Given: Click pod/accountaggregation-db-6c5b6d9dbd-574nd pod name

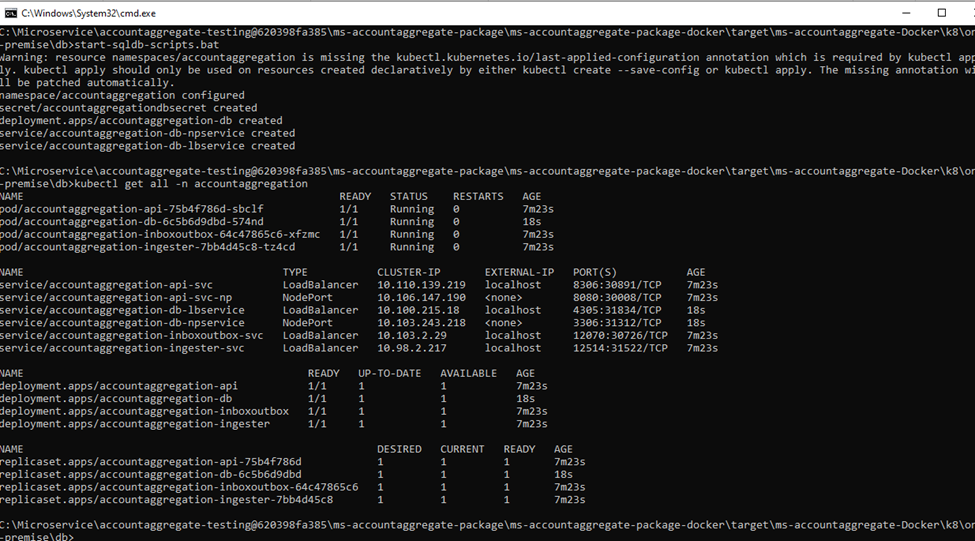Looking at the screenshot, I should point(132,222).
